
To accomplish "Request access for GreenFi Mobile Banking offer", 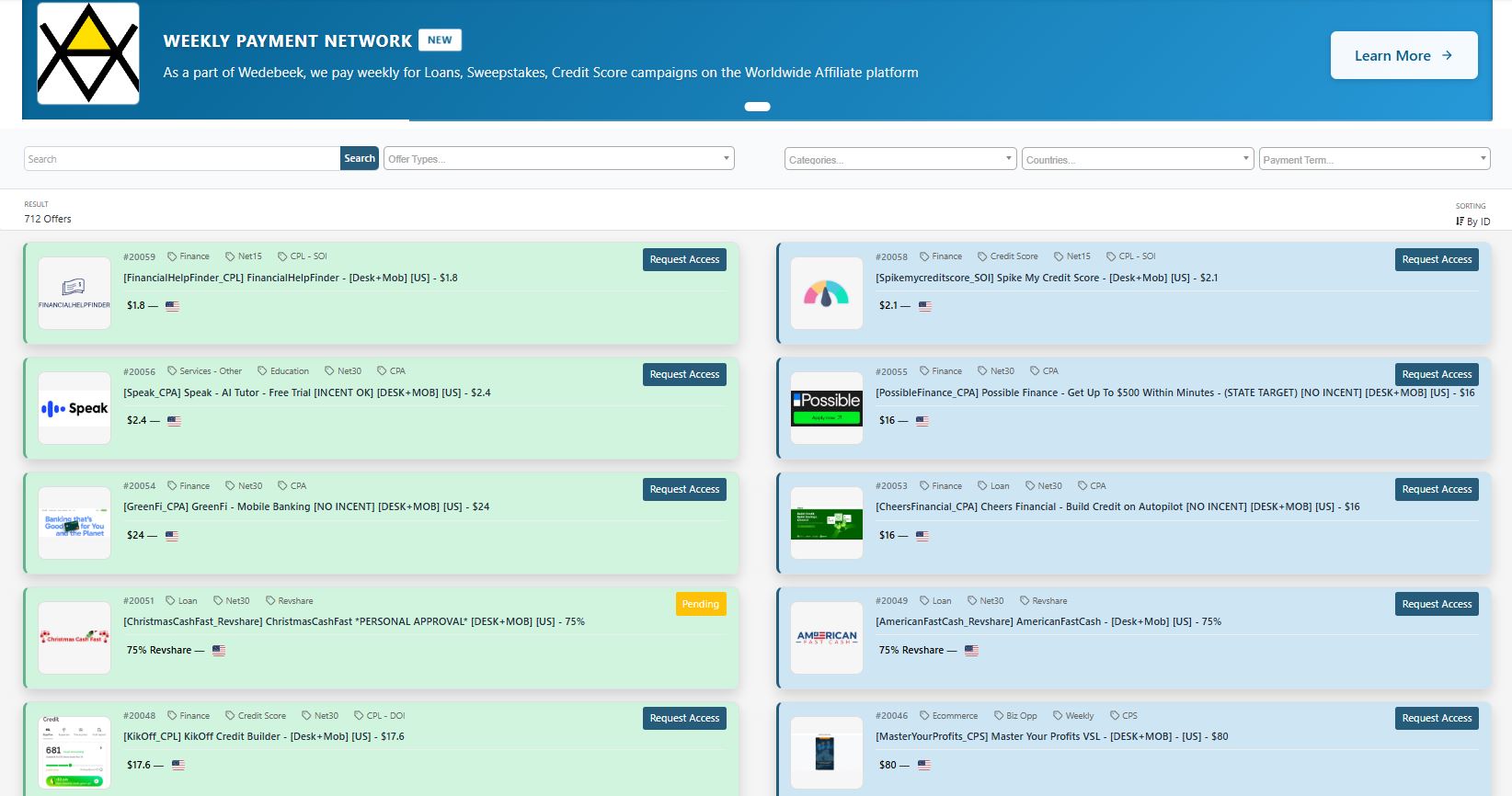I will point(684,489).
